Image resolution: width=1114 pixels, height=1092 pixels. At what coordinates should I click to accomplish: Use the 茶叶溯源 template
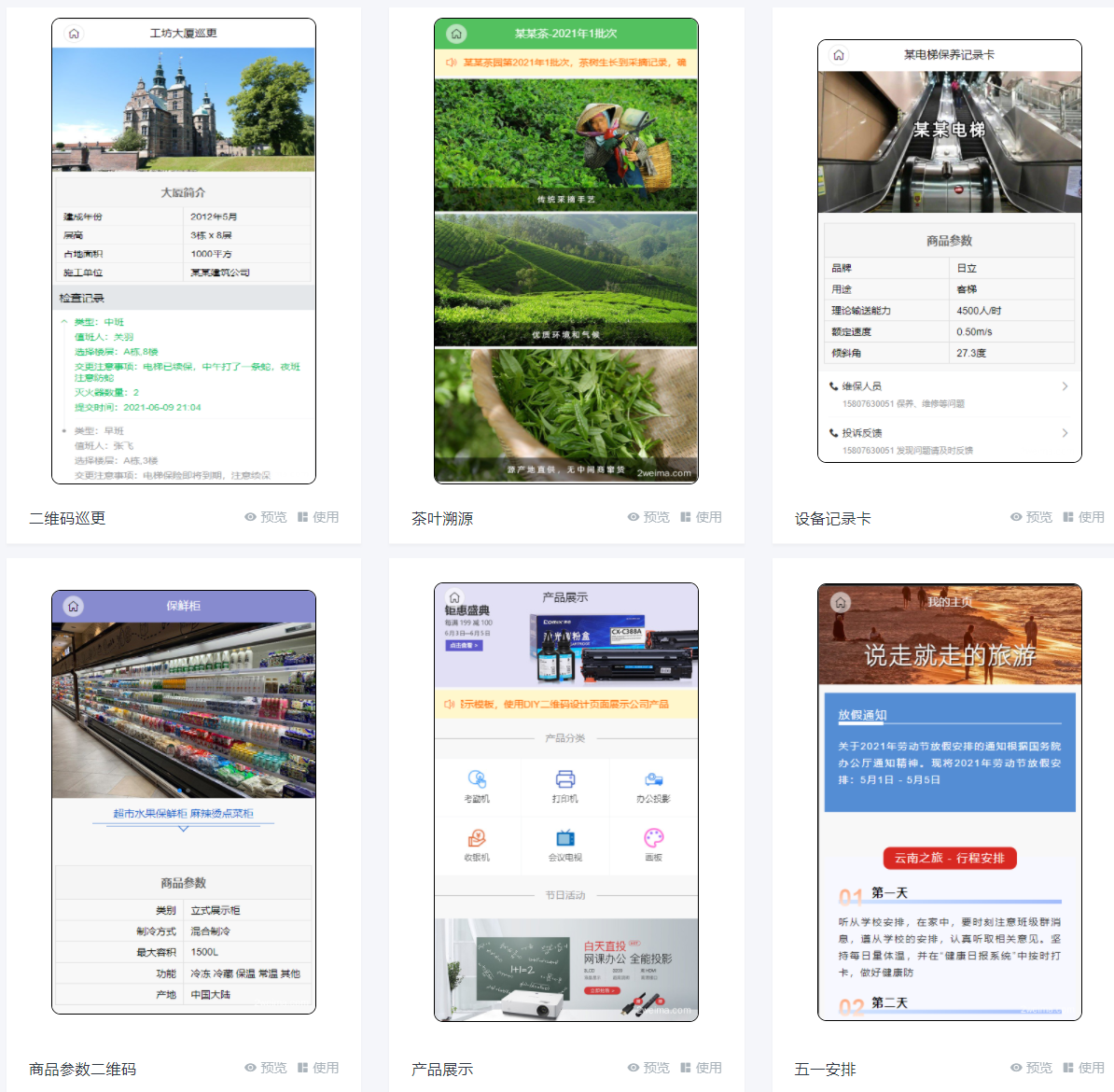(x=701, y=517)
